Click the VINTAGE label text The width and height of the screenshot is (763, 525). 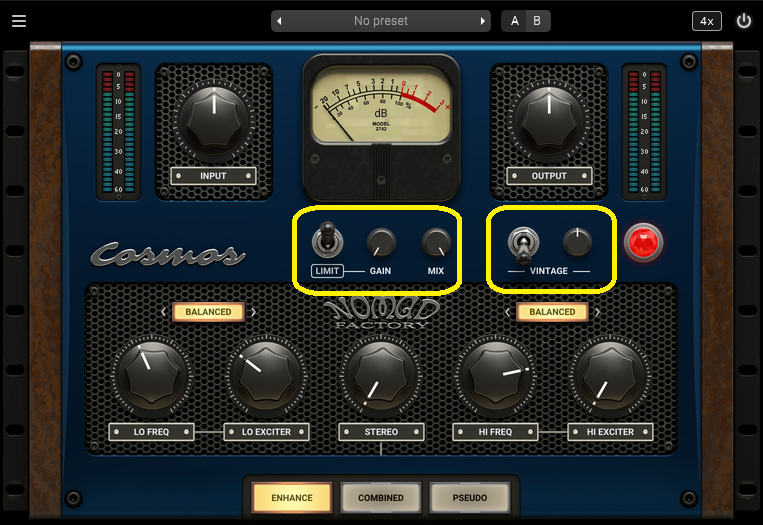[x=548, y=271]
